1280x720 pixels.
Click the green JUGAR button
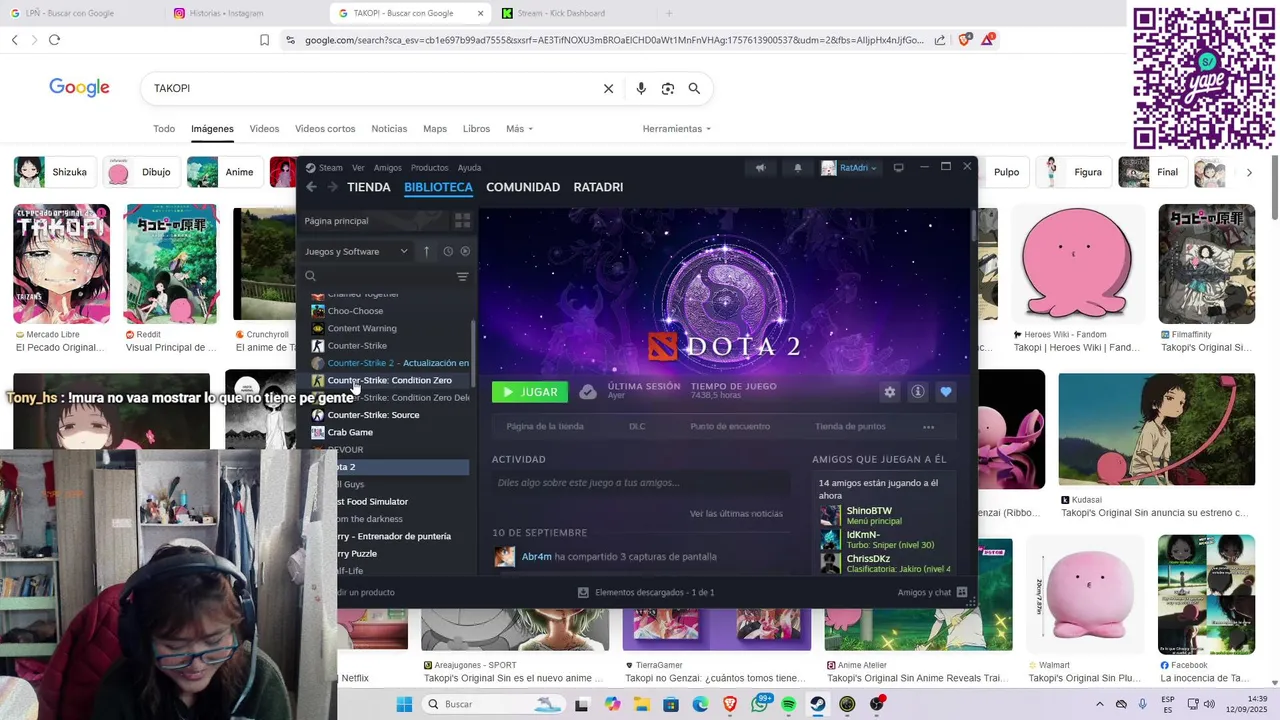(530, 392)
